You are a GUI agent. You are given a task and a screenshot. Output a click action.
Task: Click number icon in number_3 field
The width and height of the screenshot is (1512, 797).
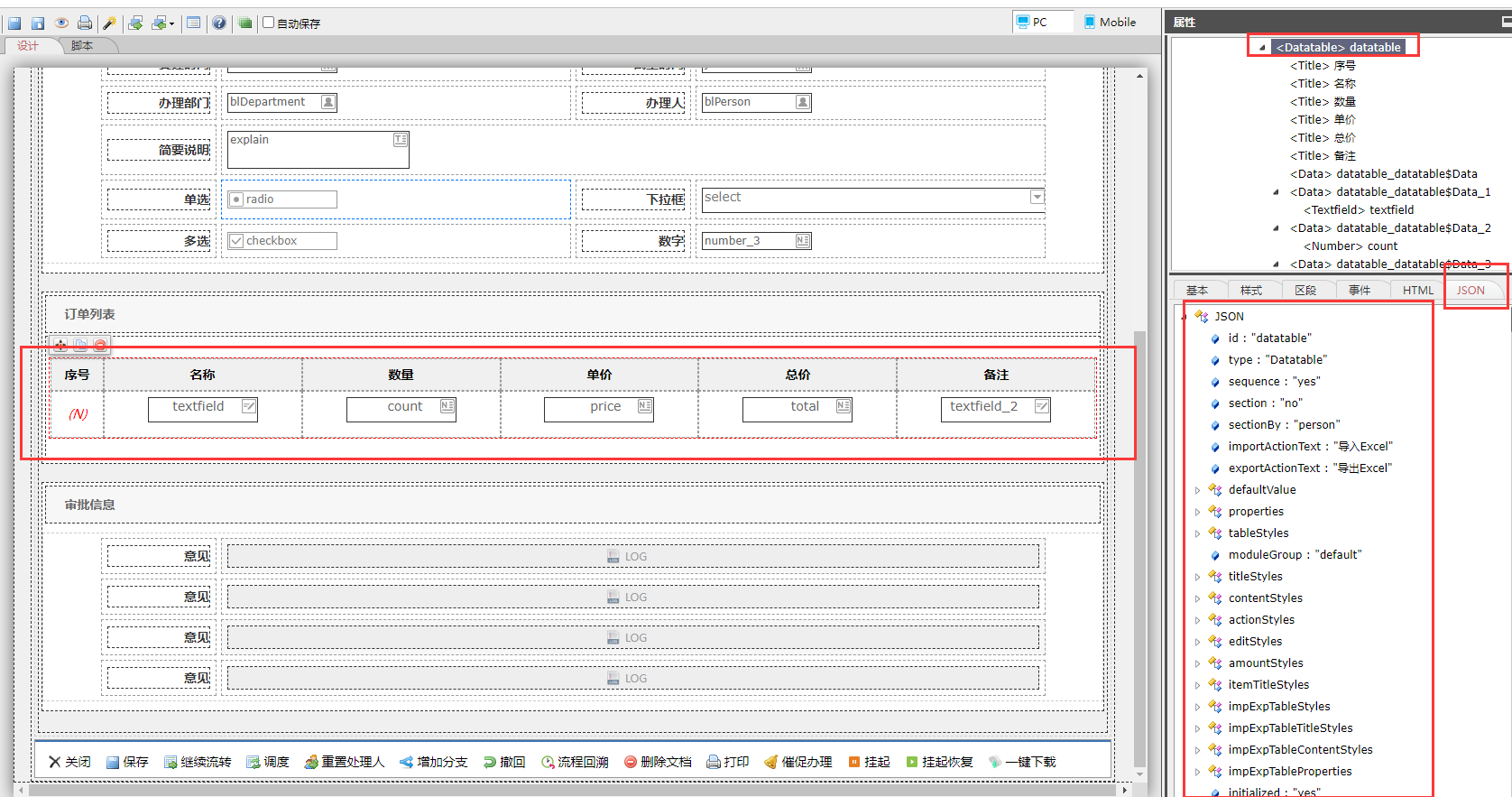803,240
